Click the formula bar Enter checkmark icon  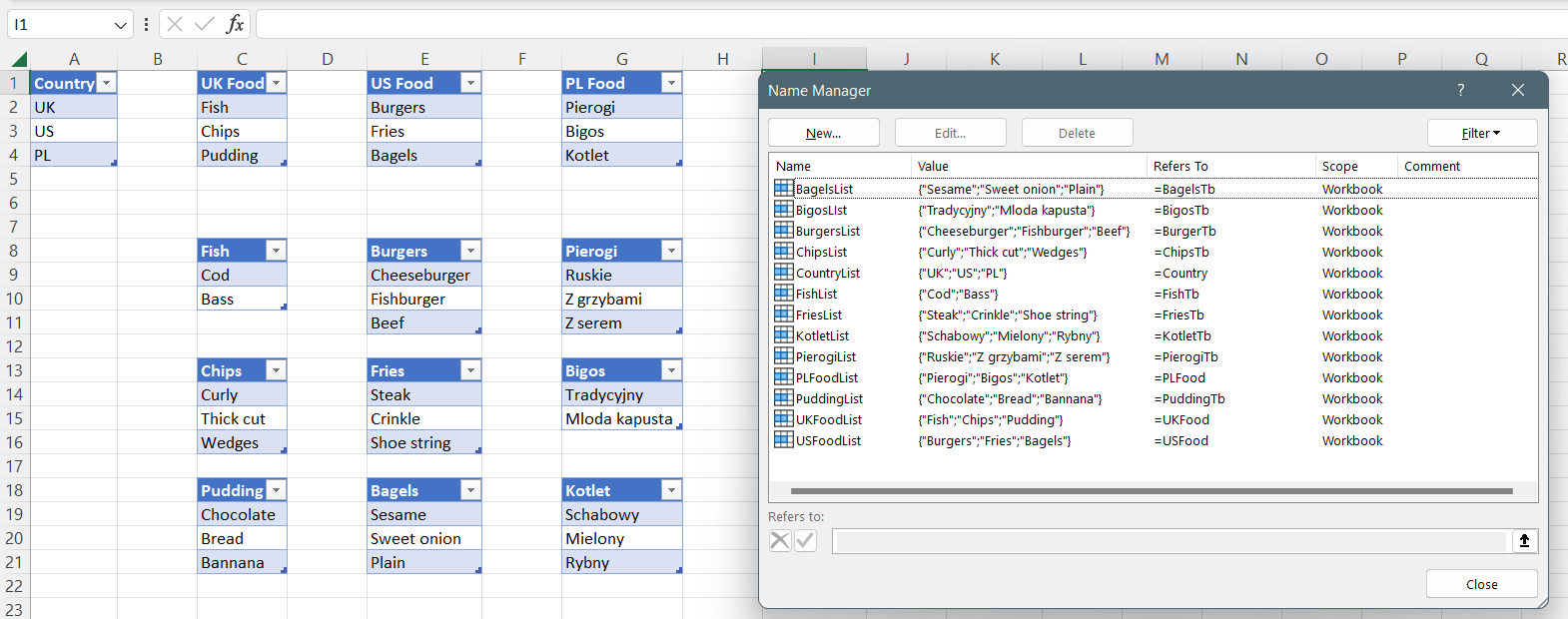[x=205, y=24]
